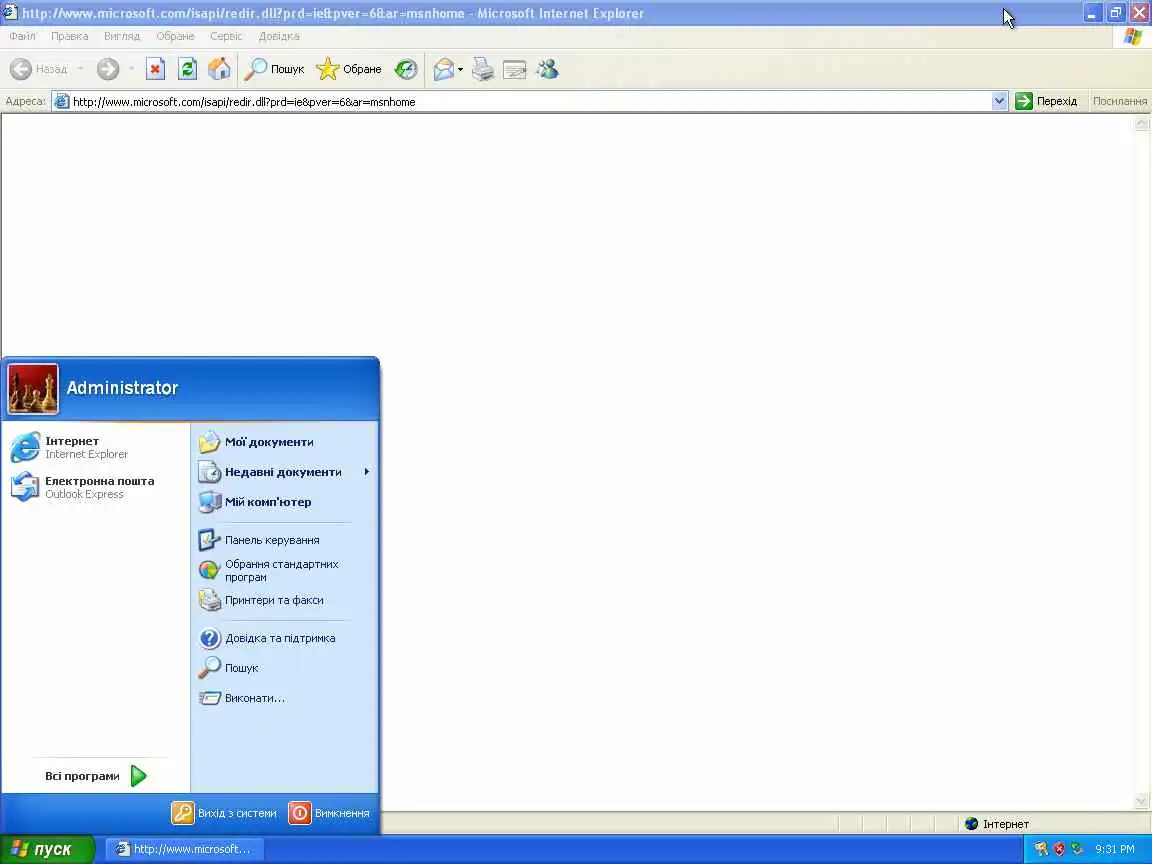Stop page loading with red X icon
Screen dimensions: 1152x864
click(155, 69)
